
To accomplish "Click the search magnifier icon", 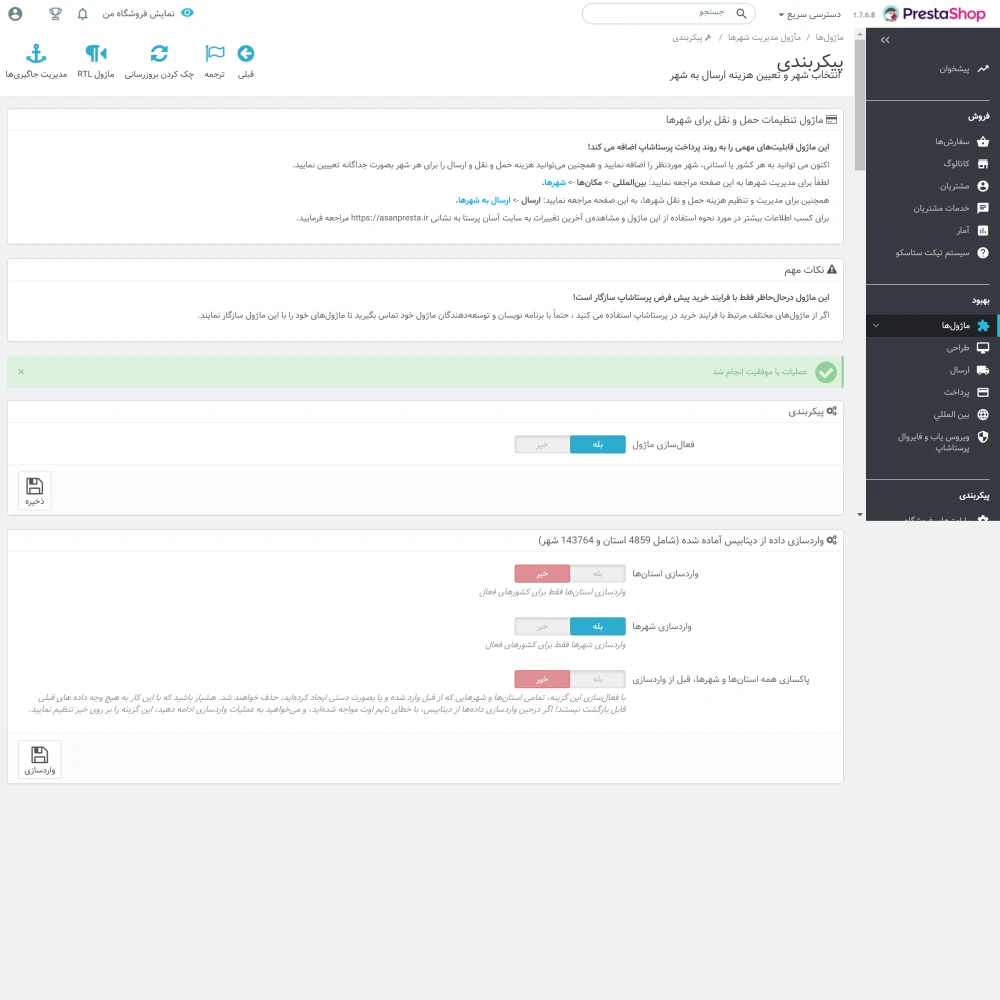I will coord(741,13).
